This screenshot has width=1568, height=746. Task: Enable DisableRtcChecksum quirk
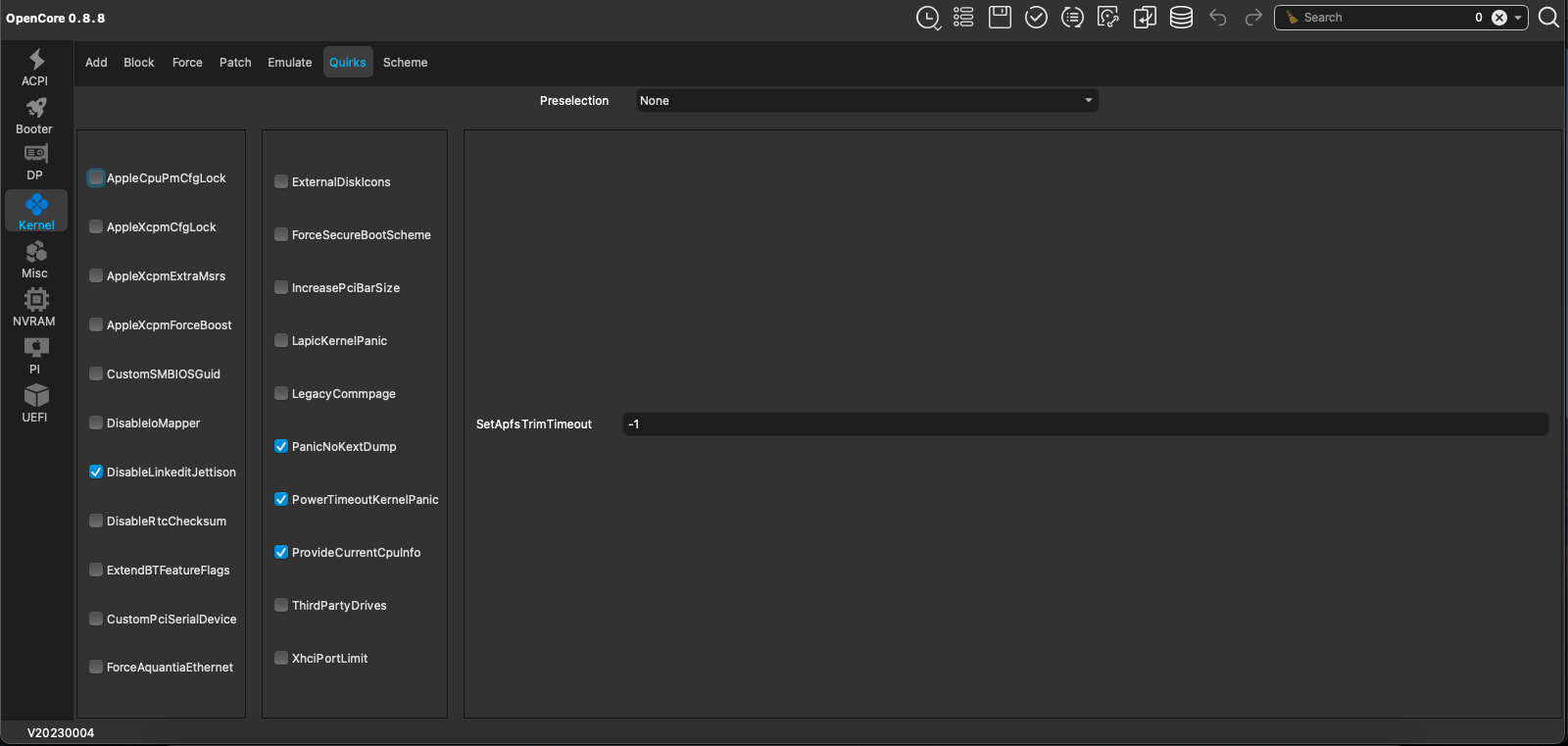[96, 522]
